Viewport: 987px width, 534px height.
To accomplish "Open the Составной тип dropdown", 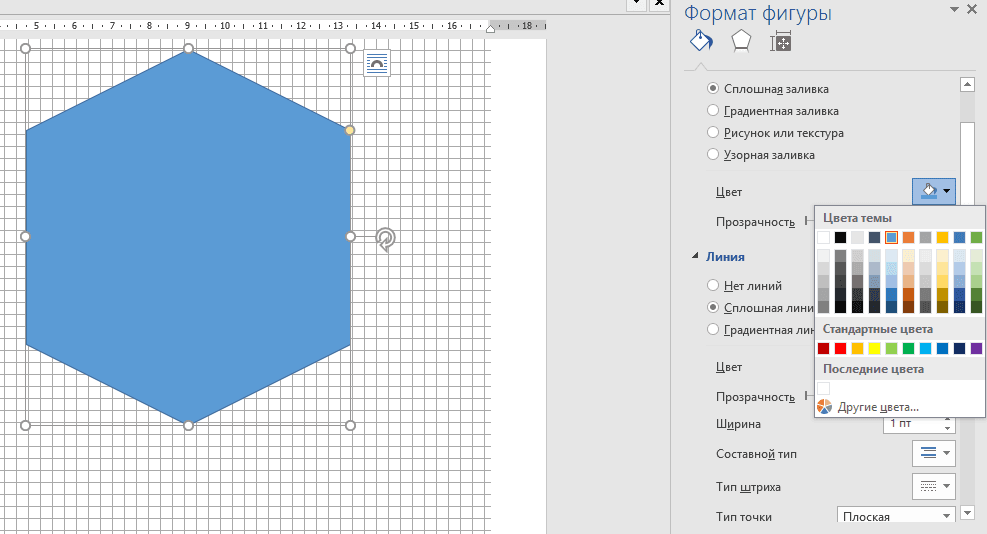I will [x=934, y=454].
